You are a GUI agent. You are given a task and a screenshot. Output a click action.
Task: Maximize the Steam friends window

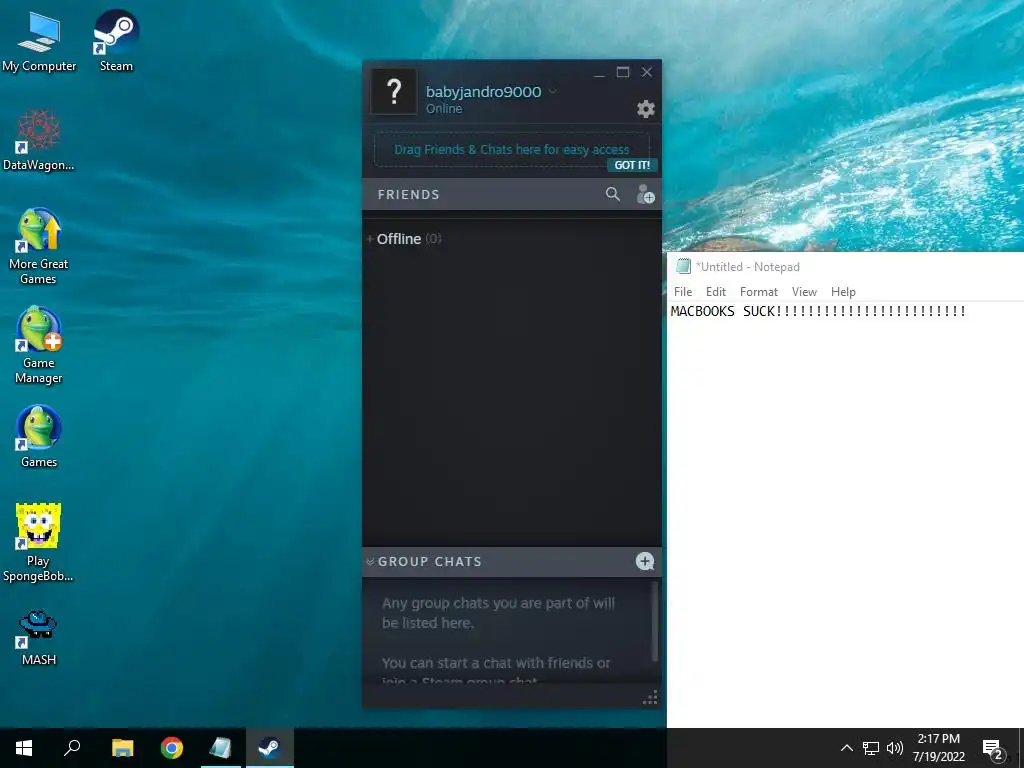623,72
